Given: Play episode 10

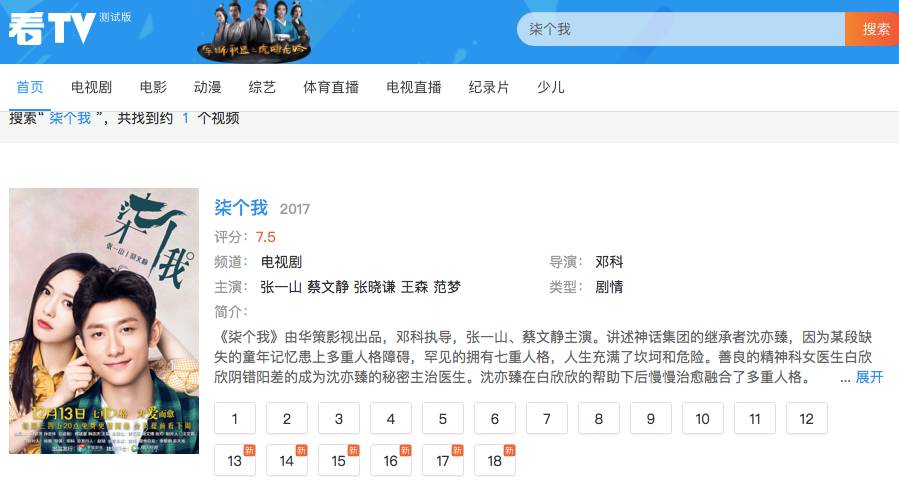Looking at the screenshot, I should tap(702, 418).
